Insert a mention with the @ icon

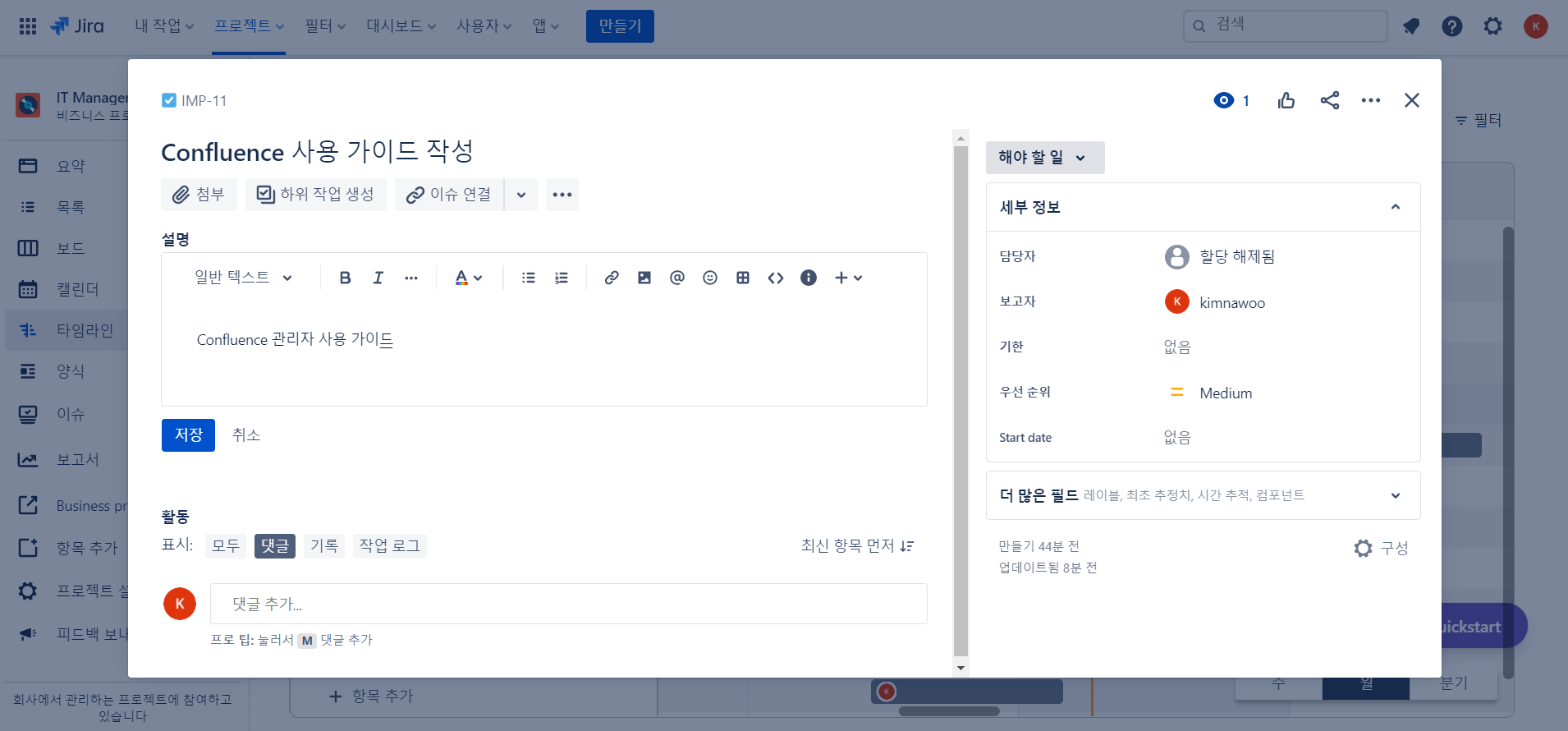pos(677,278)
